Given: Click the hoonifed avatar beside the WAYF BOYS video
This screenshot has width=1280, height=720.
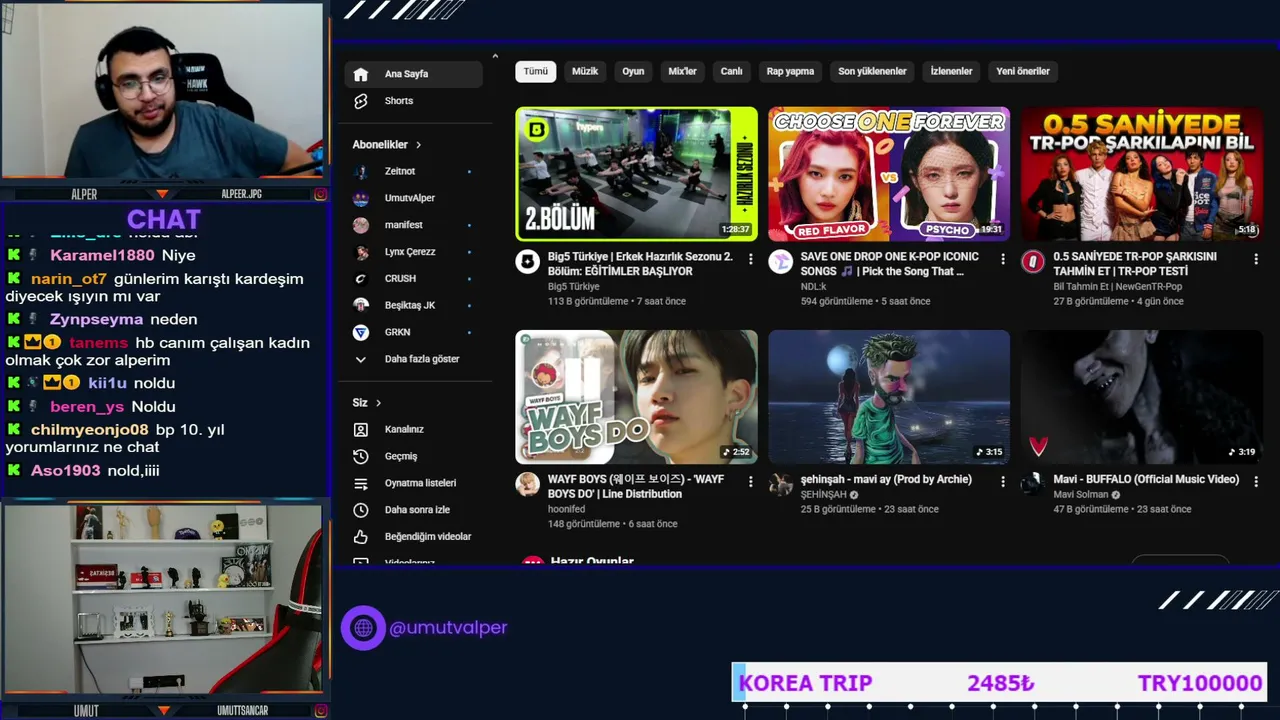Looking at the screenshot, I should click(x=527, y=485).
